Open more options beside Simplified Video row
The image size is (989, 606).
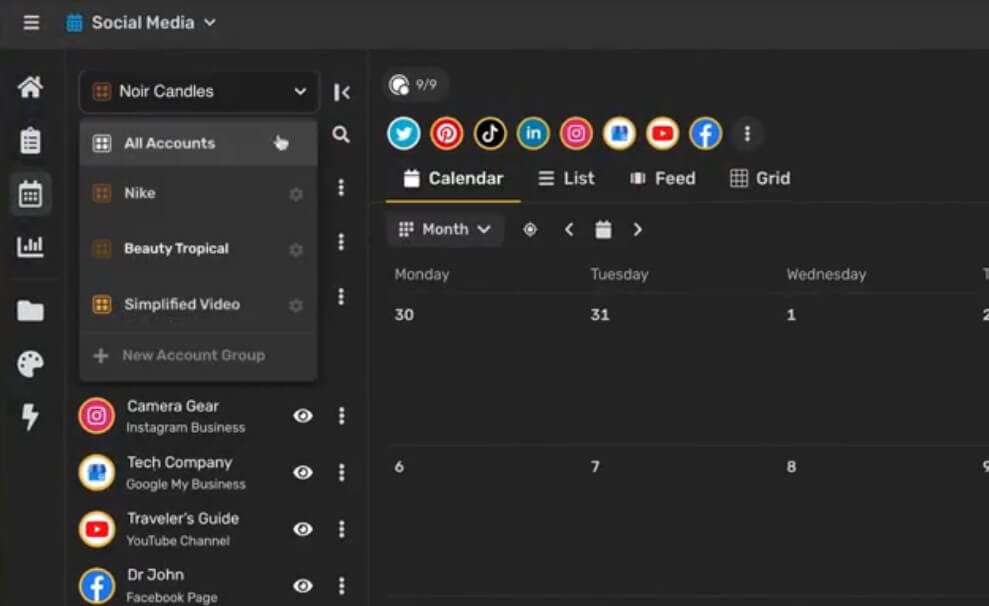(341, 296)
